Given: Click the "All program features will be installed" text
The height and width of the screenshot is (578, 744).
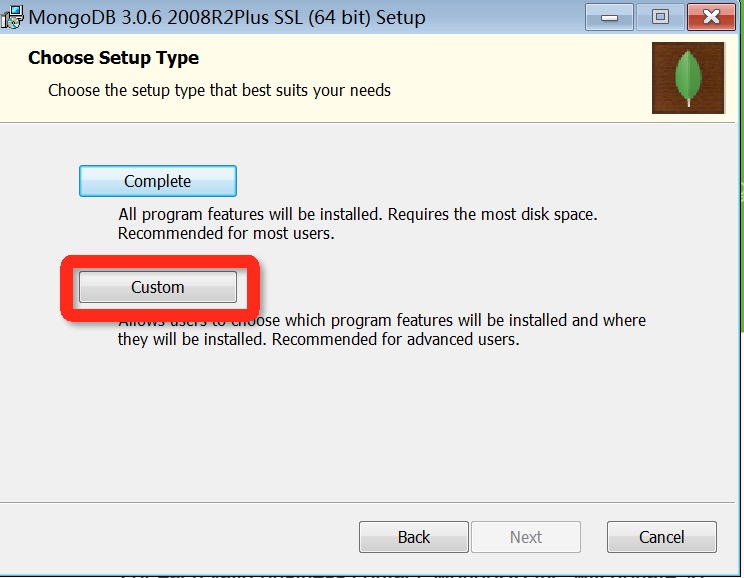Looking at the screenshot, I should click(358, 214).
